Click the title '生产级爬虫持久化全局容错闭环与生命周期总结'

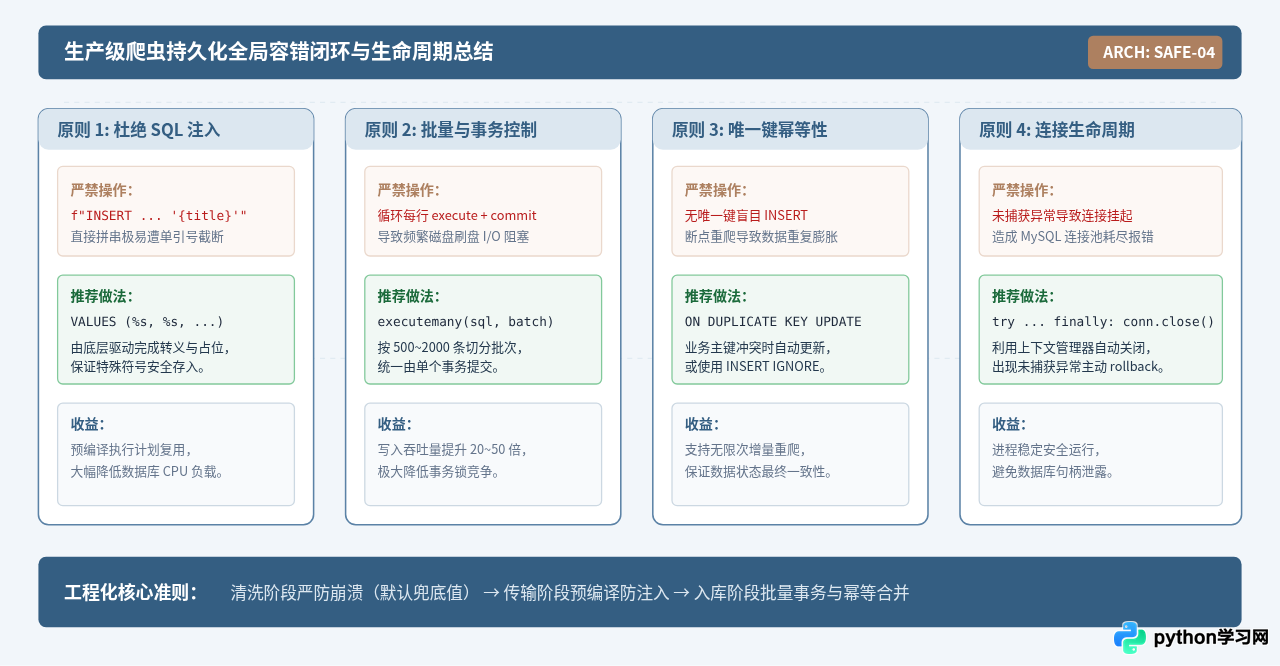point(279,52)
